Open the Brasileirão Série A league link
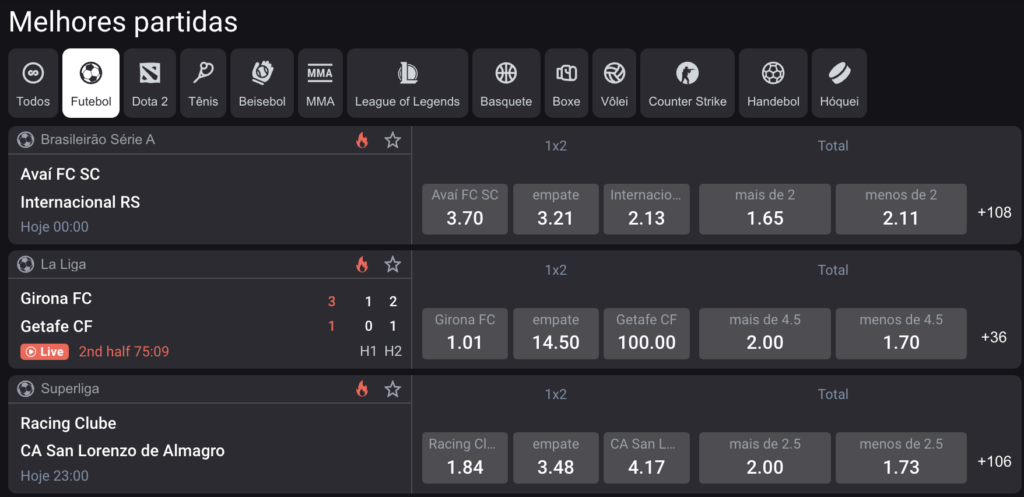This screenshot has width=1024, height=497. [97, 140]
